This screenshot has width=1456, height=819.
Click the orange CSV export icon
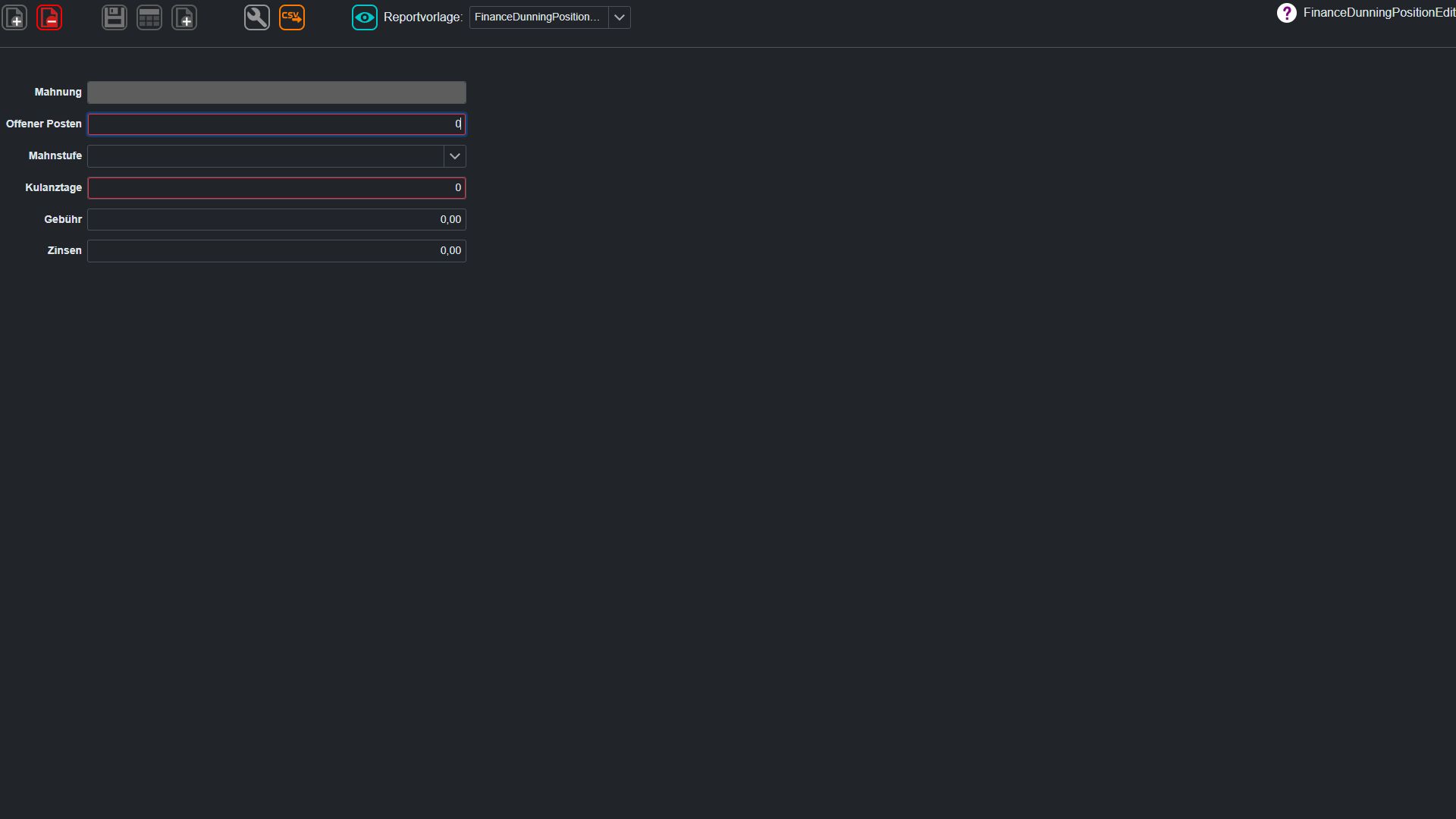[292, 17]
